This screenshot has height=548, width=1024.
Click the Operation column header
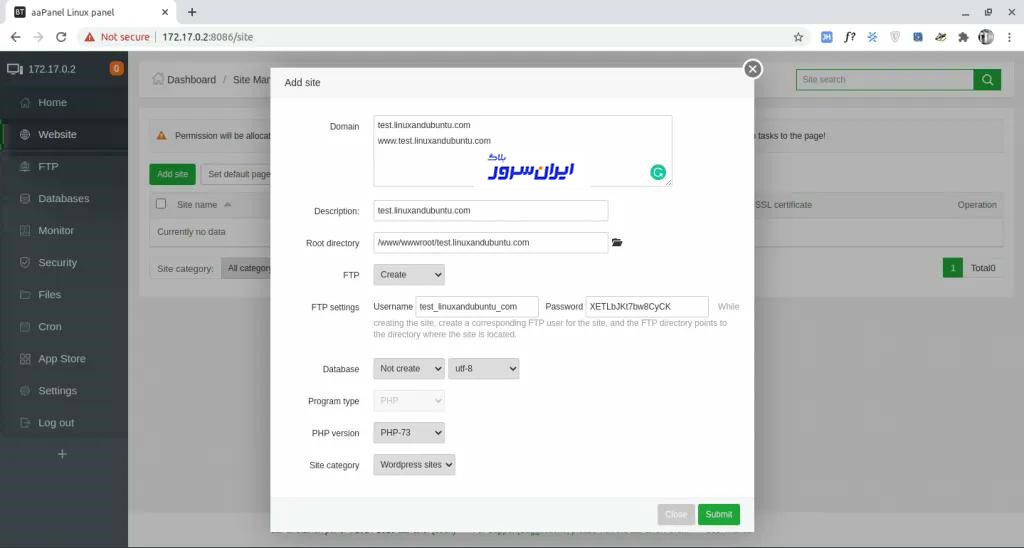pos(977,204)
